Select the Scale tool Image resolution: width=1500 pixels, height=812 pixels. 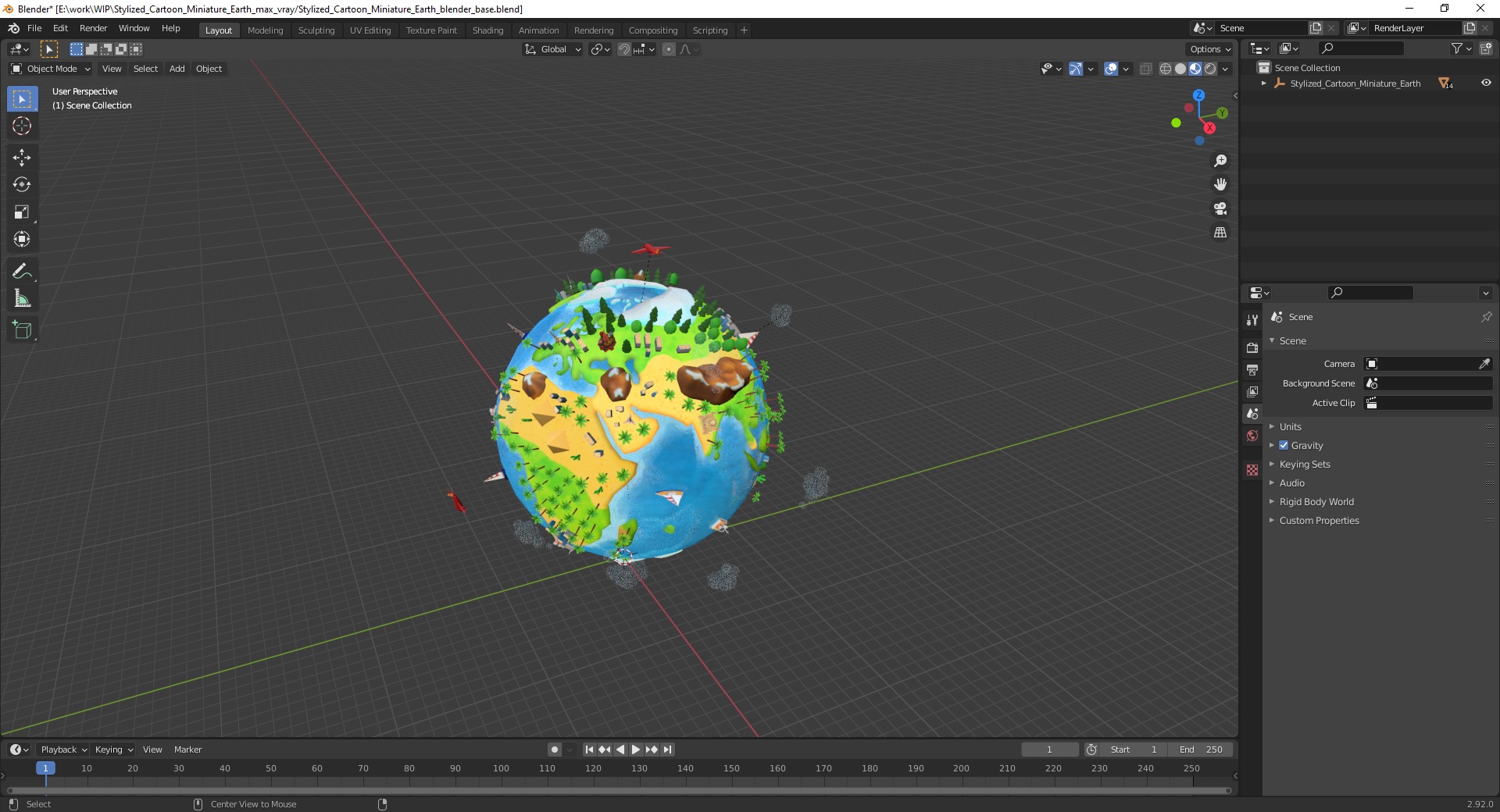[x=22, y=212]
